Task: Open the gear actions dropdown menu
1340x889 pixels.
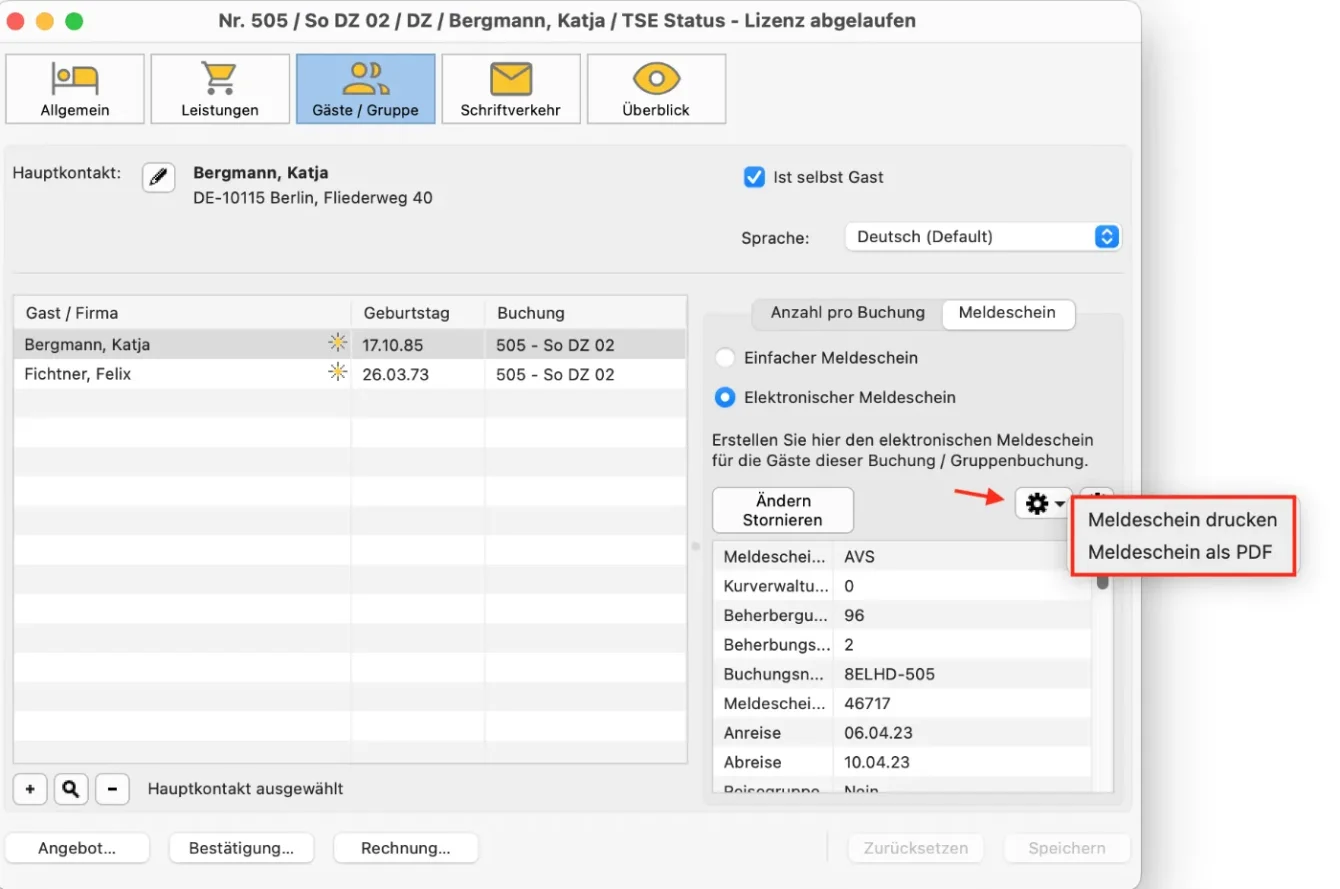Action: tap(1044, 503)
